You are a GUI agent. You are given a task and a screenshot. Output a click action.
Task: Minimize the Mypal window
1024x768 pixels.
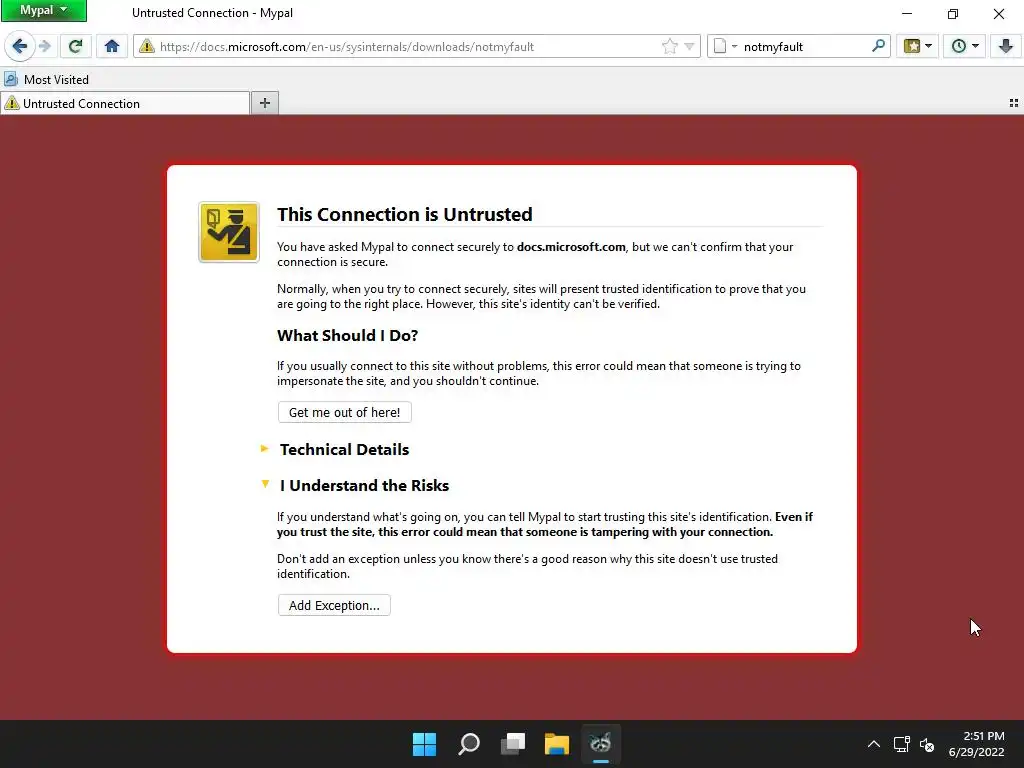907,13
